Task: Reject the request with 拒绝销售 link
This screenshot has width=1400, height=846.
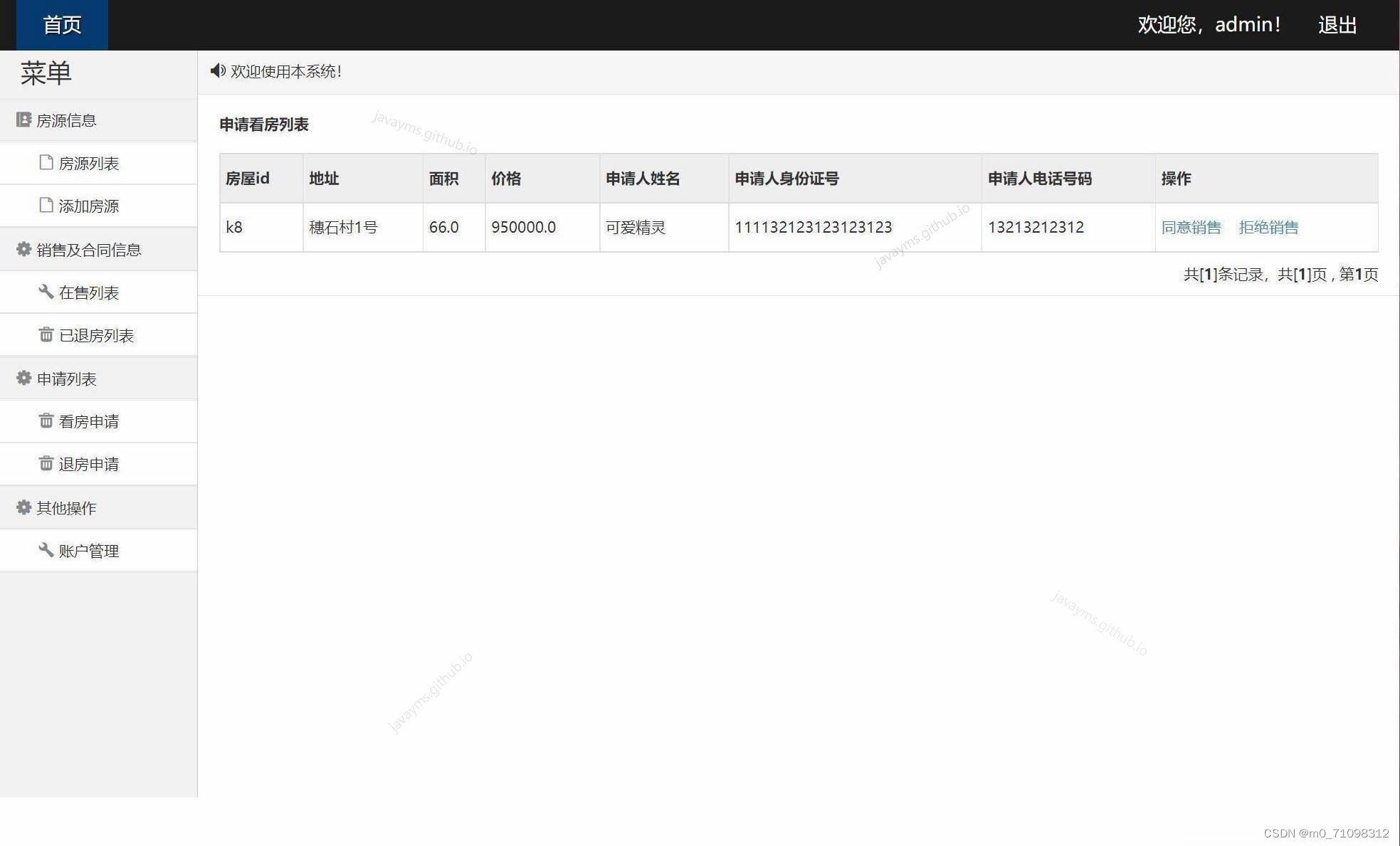Action: 1268,228
